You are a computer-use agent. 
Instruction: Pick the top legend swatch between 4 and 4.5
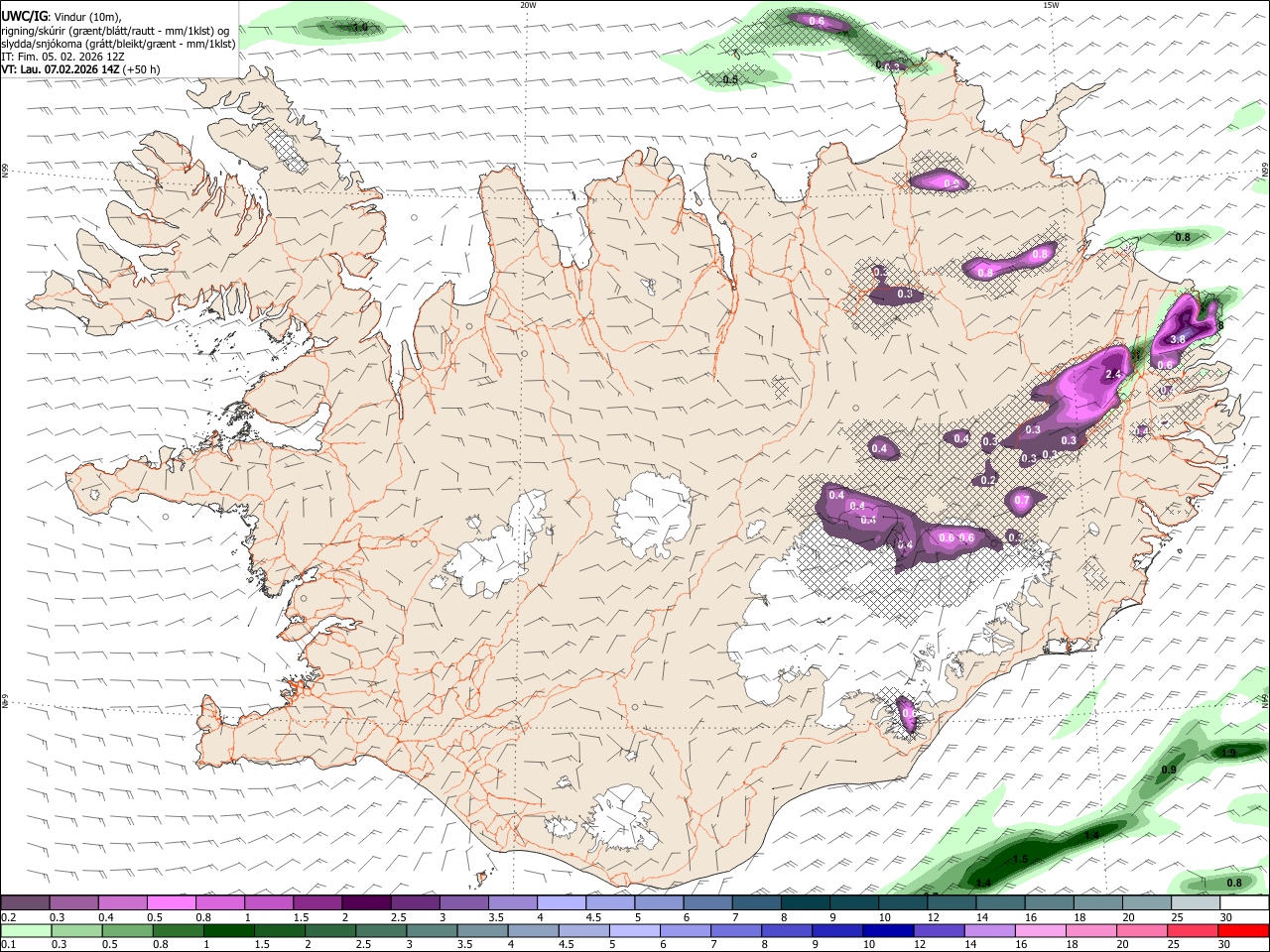pyautogui.click(x=562, y=903)
